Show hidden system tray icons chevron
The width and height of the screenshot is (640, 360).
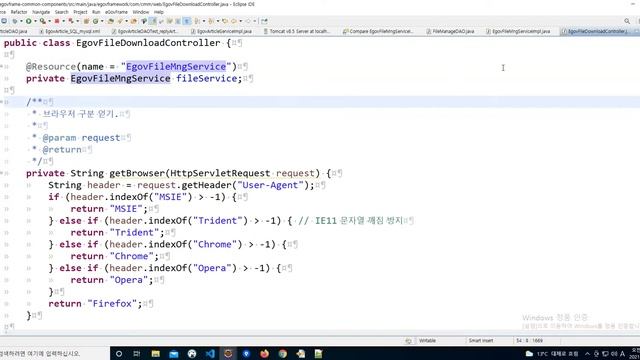[x=587, y=353]
